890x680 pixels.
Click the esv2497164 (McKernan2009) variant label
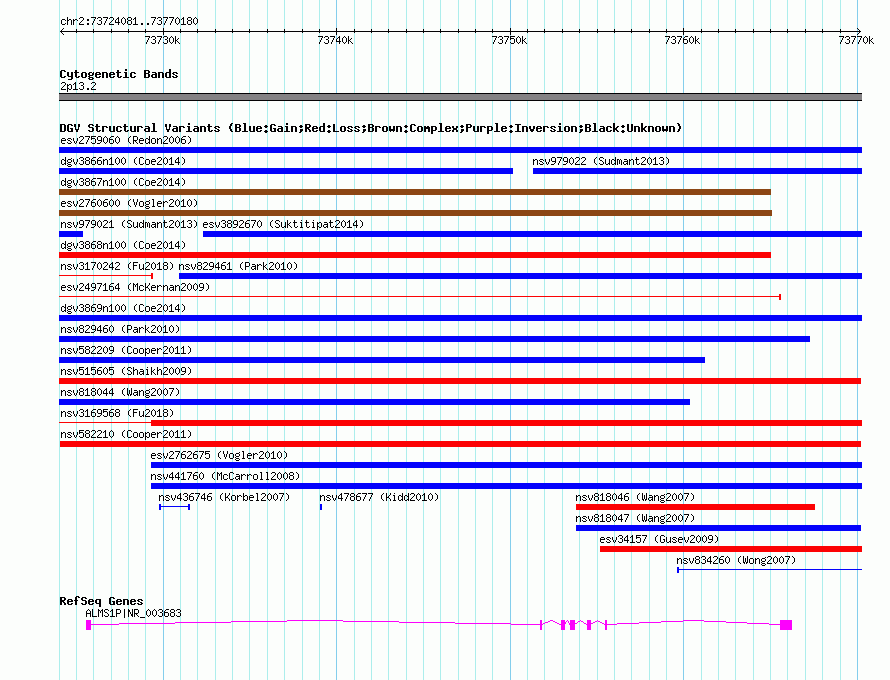tap(135, 287)
